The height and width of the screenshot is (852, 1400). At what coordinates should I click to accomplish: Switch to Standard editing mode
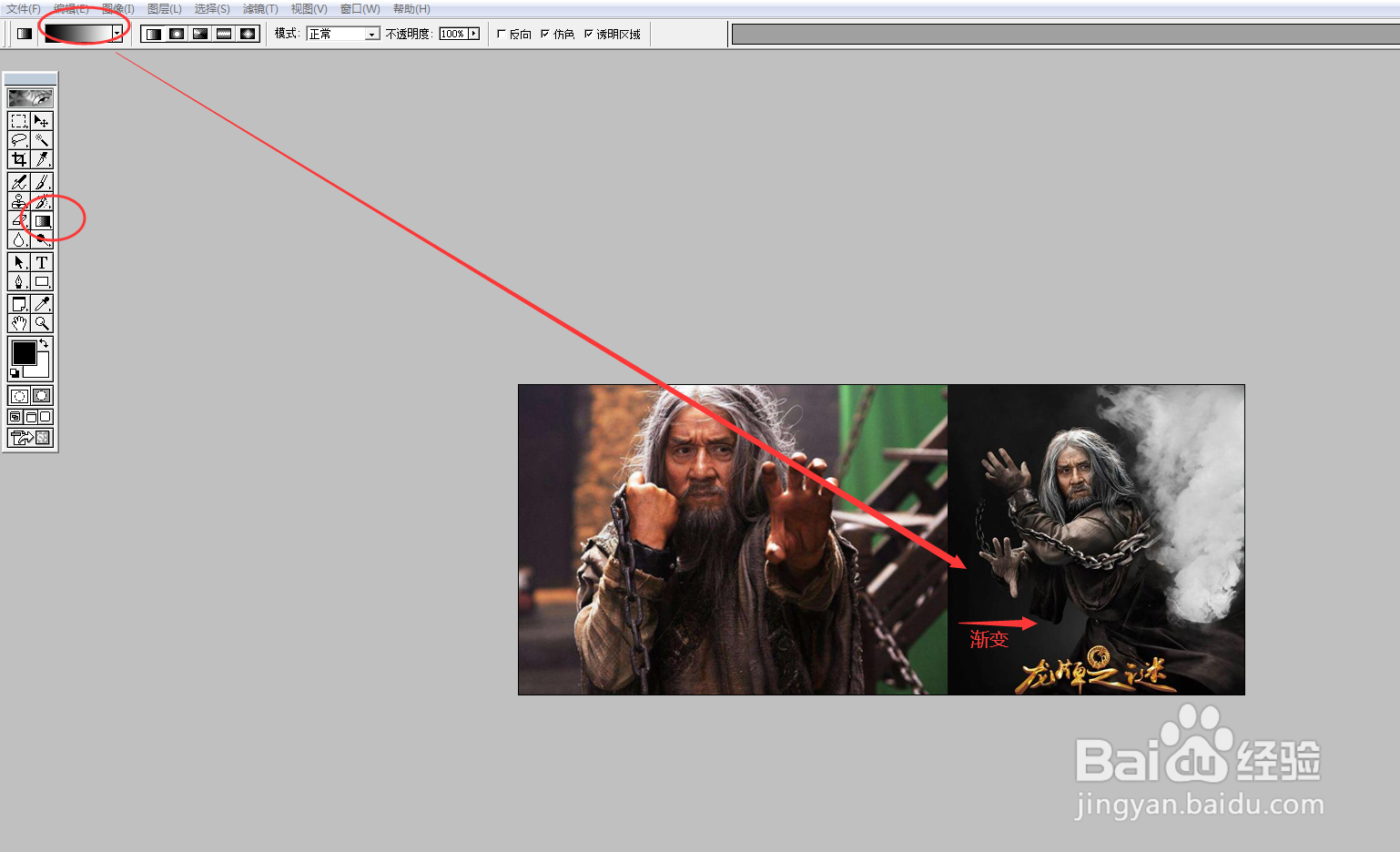[19, 396]
